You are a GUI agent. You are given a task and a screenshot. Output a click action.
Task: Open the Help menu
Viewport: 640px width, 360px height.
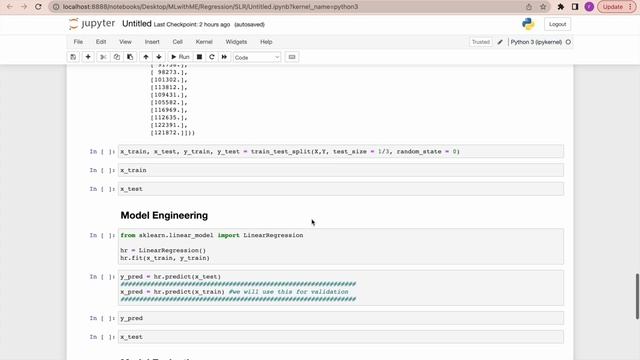[266, 42]
